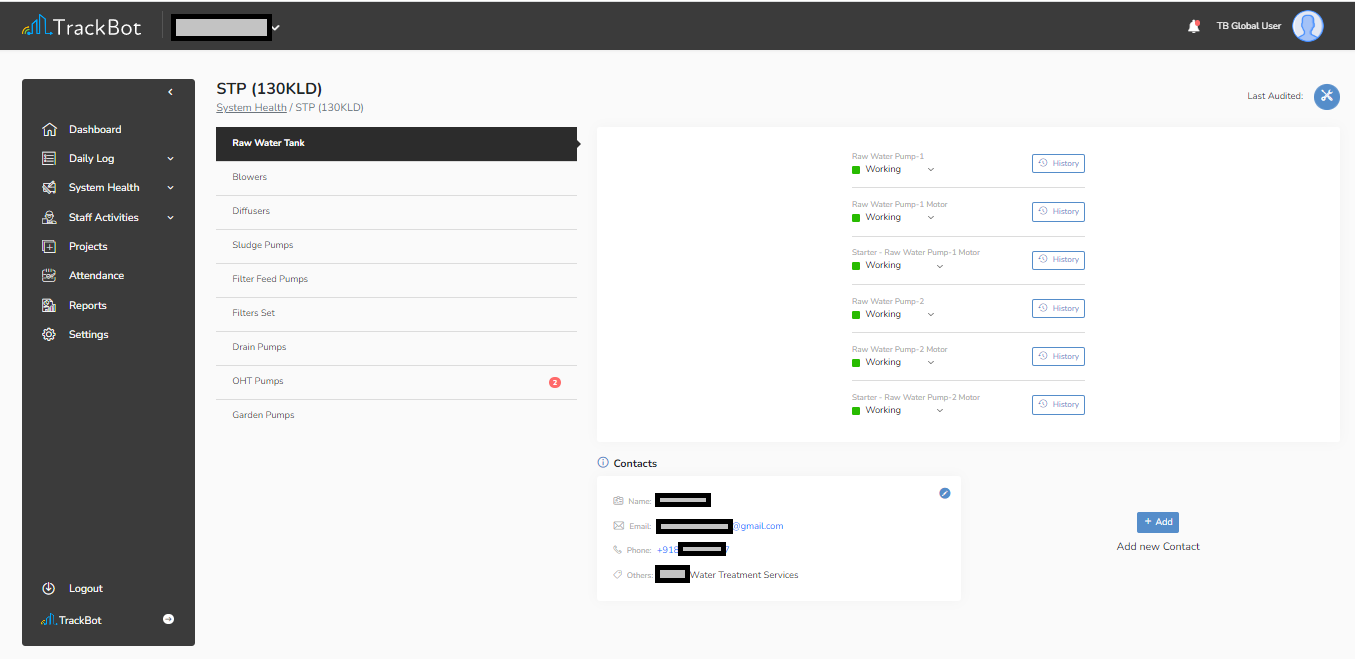Open Settings from the sidebar

[x=91, y=334]
